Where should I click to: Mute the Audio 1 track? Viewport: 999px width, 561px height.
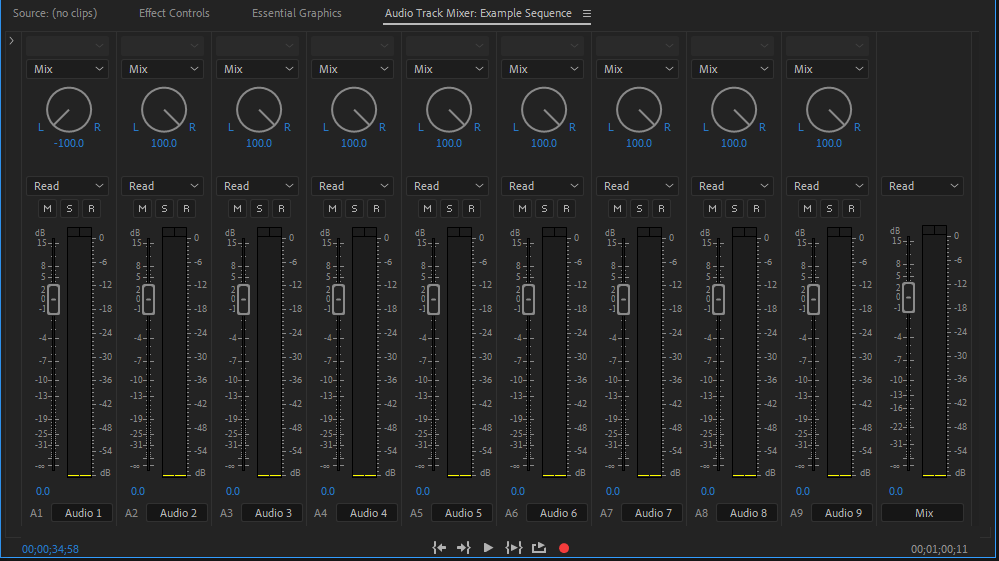coord(47,208)
